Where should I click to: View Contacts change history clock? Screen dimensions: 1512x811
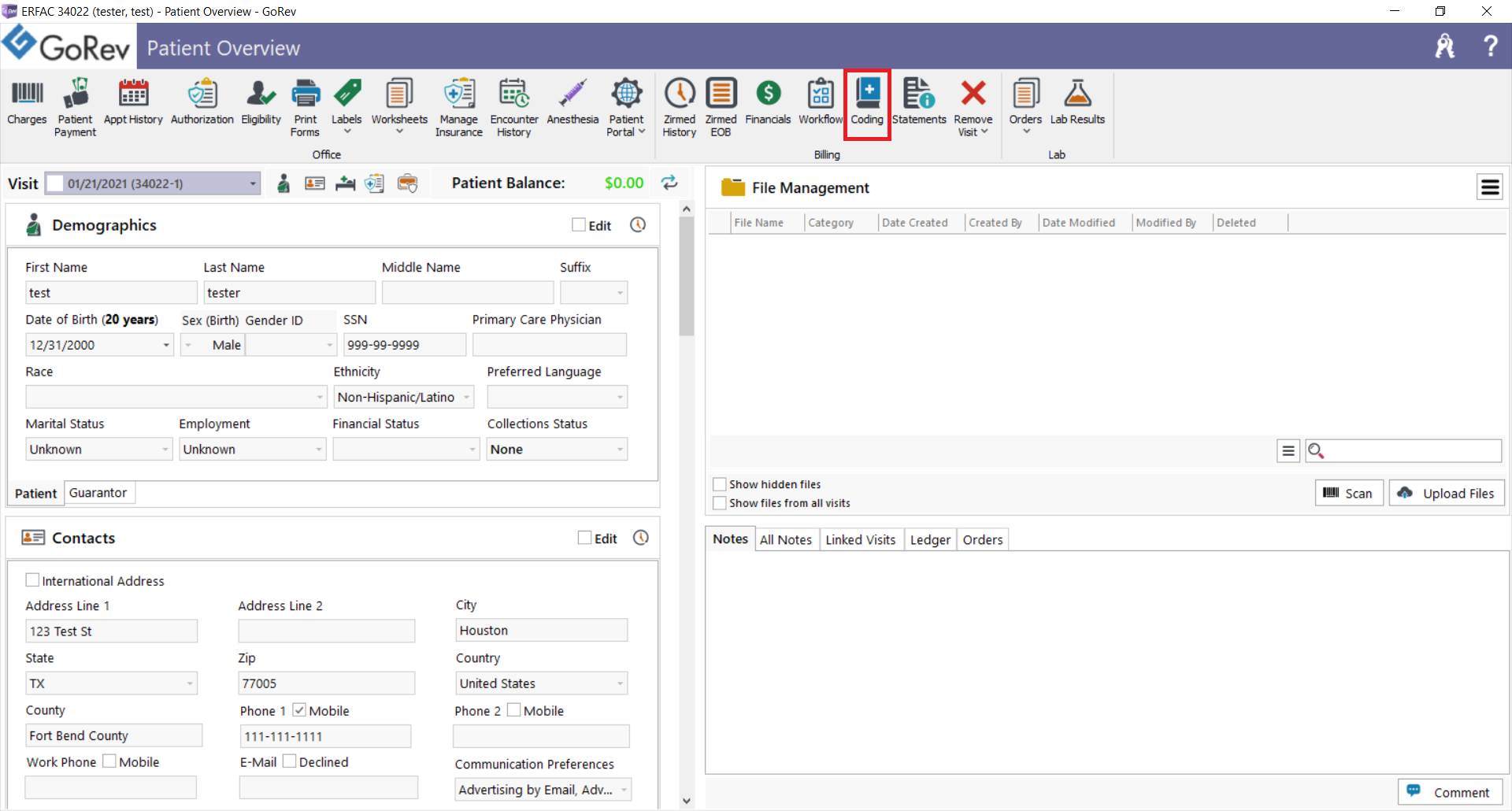641,538
